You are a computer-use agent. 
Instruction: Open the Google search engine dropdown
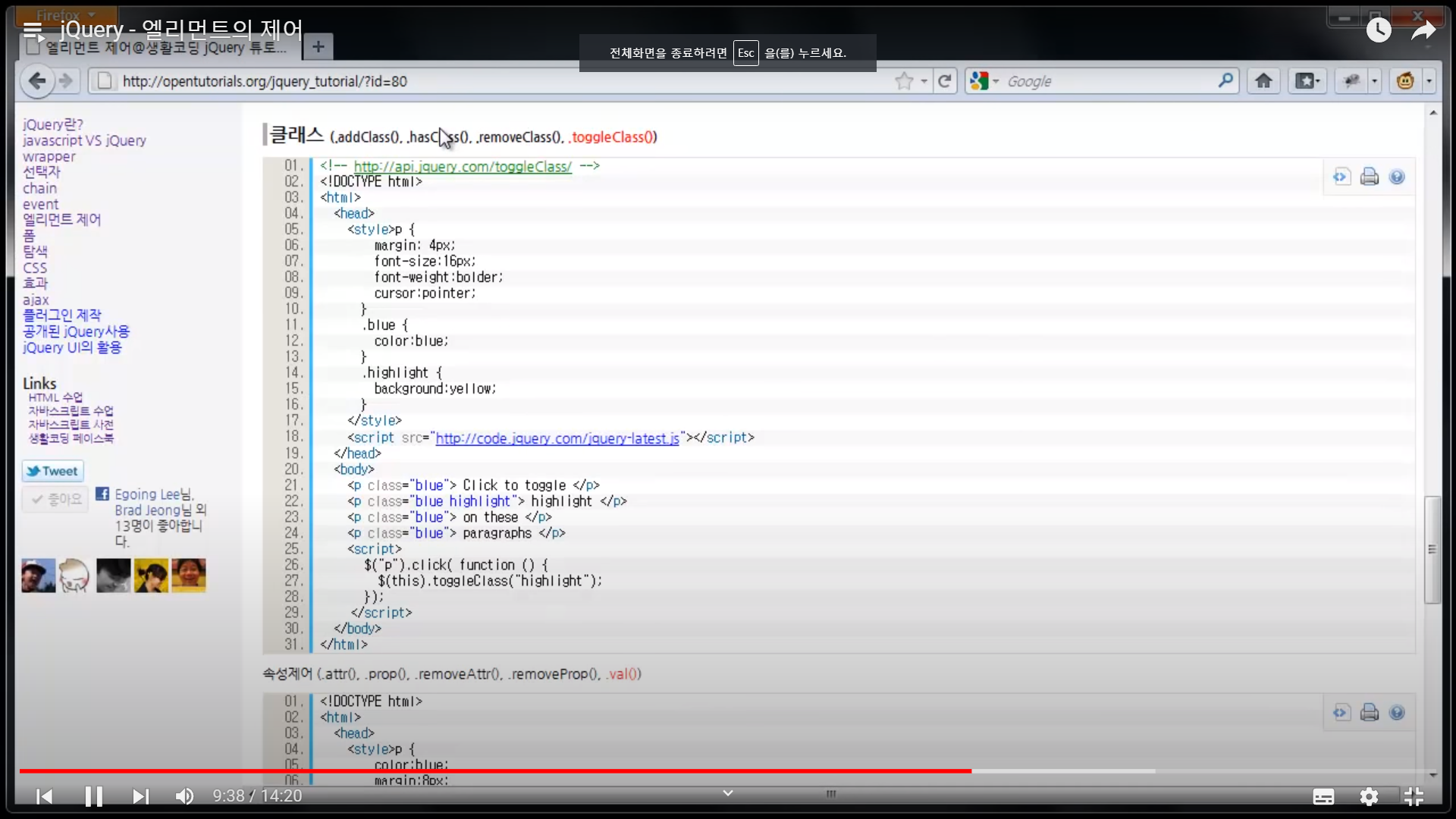(x=984, y=81)
